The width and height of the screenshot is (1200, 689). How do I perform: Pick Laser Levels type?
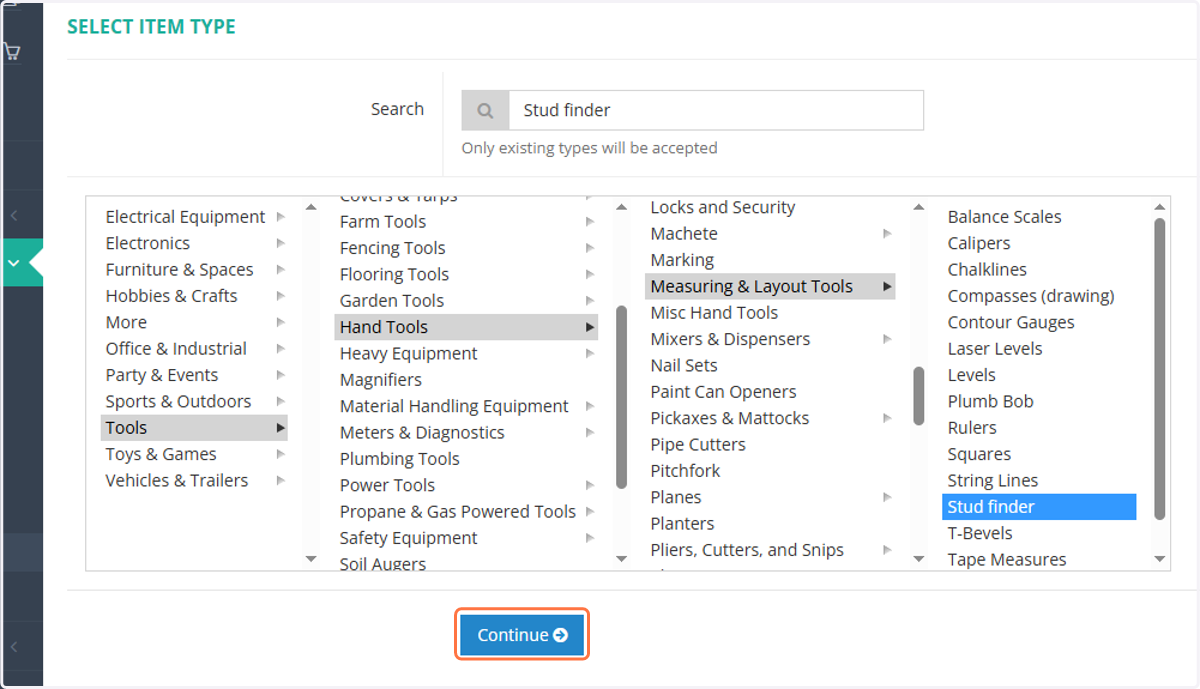[x=995, y=349]
